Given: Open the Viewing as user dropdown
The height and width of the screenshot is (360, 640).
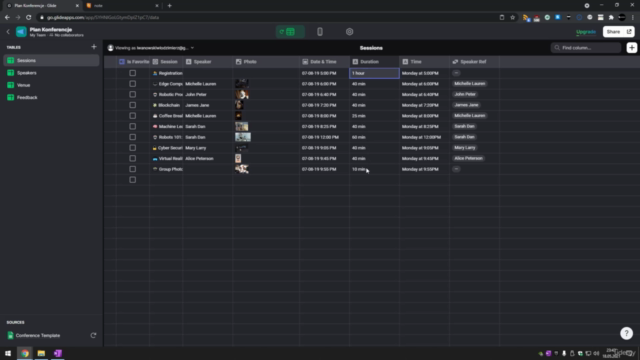Looking at the screenshot, I should [x=150, y=48].
